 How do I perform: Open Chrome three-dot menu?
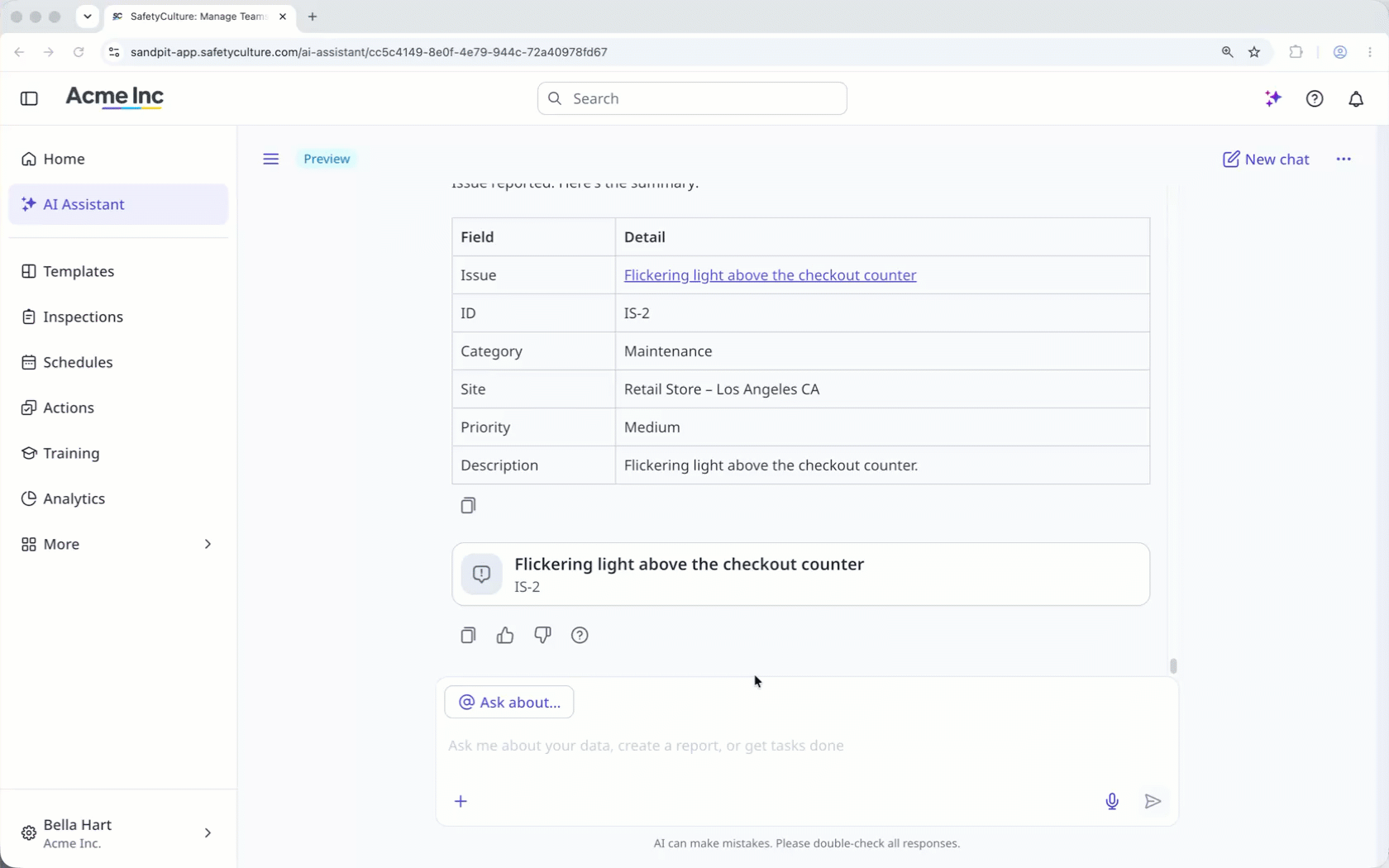pyautogui.click(x=1370, y=52)
